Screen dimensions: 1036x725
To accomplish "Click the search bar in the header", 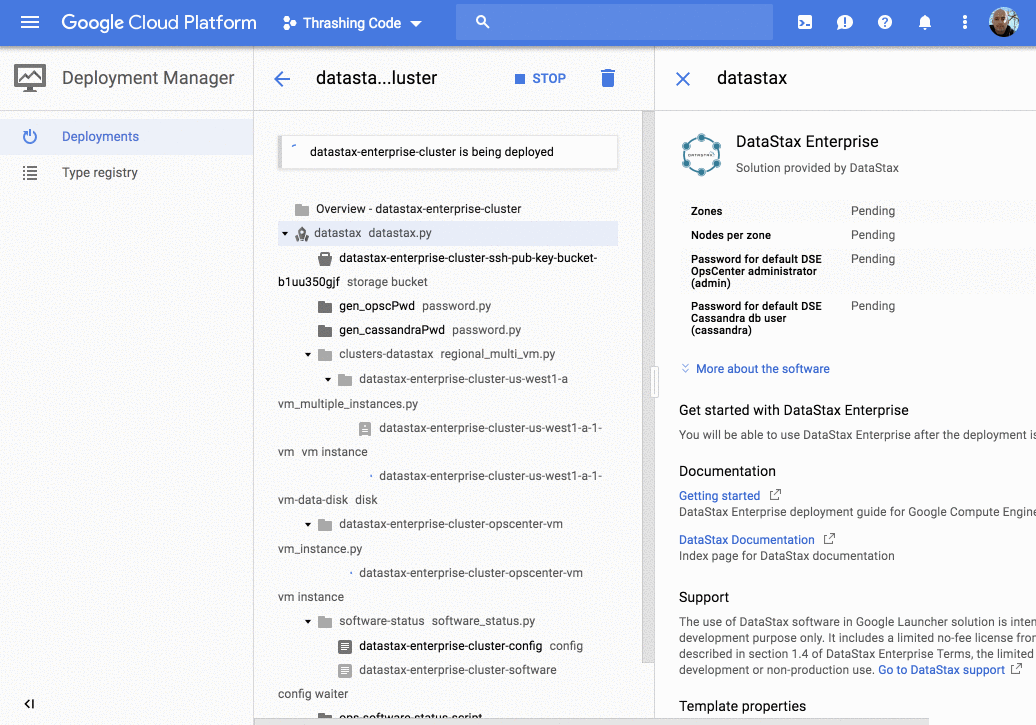I will pyautogui.click(x=614, y=22).
